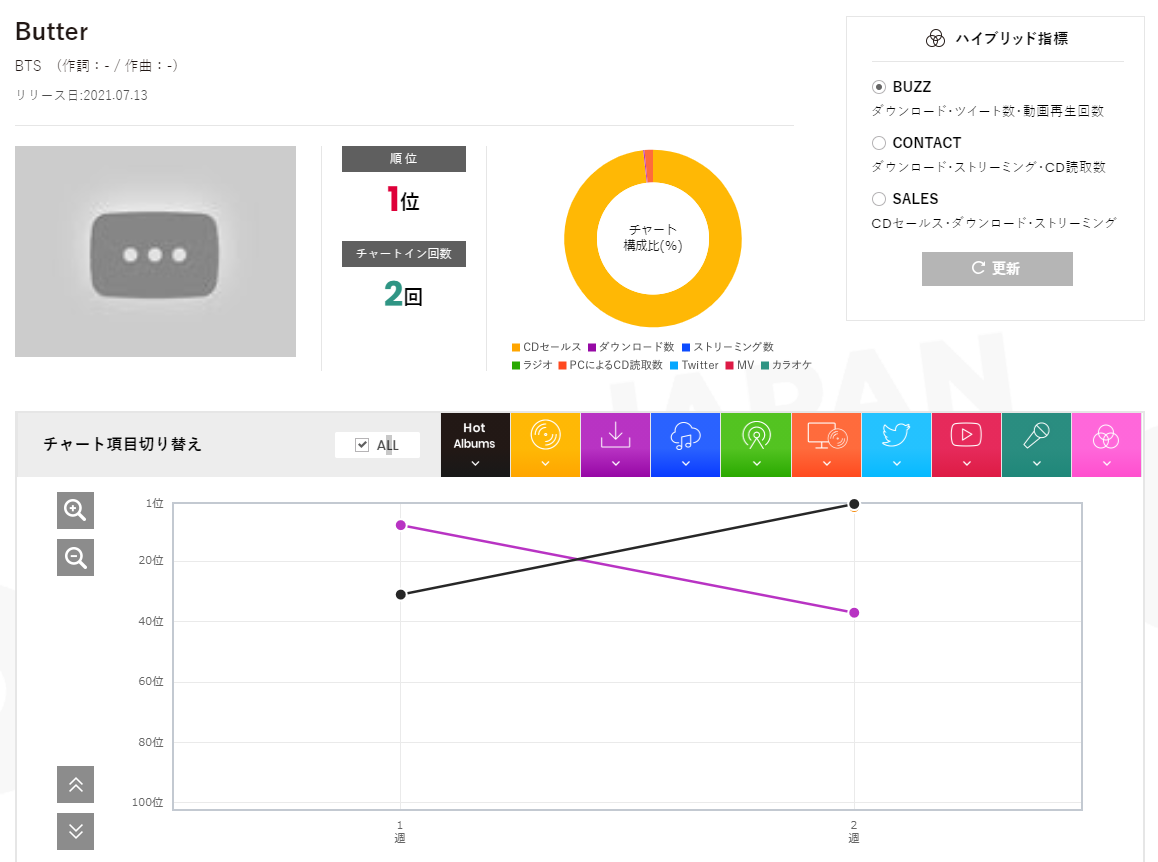Click the CDセールス legend swatch
Screen dimensions: 1158x862
click(515, 347)
